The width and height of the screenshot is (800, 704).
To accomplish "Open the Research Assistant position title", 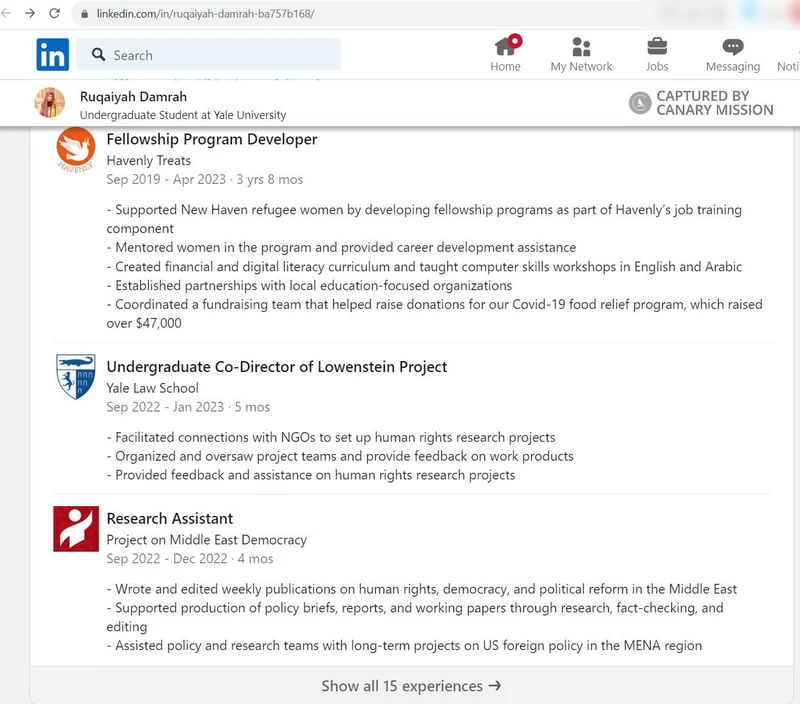I will click(169, 519).
